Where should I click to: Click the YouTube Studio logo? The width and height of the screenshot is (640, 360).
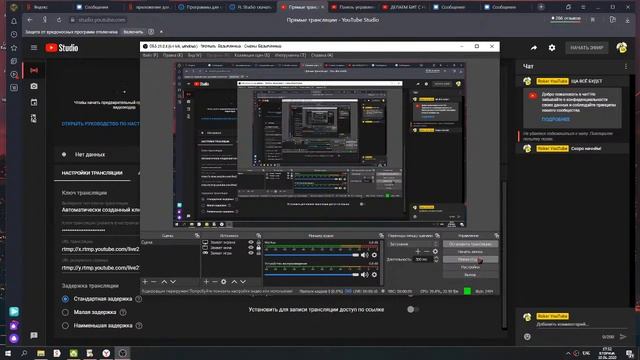point(62,48)
